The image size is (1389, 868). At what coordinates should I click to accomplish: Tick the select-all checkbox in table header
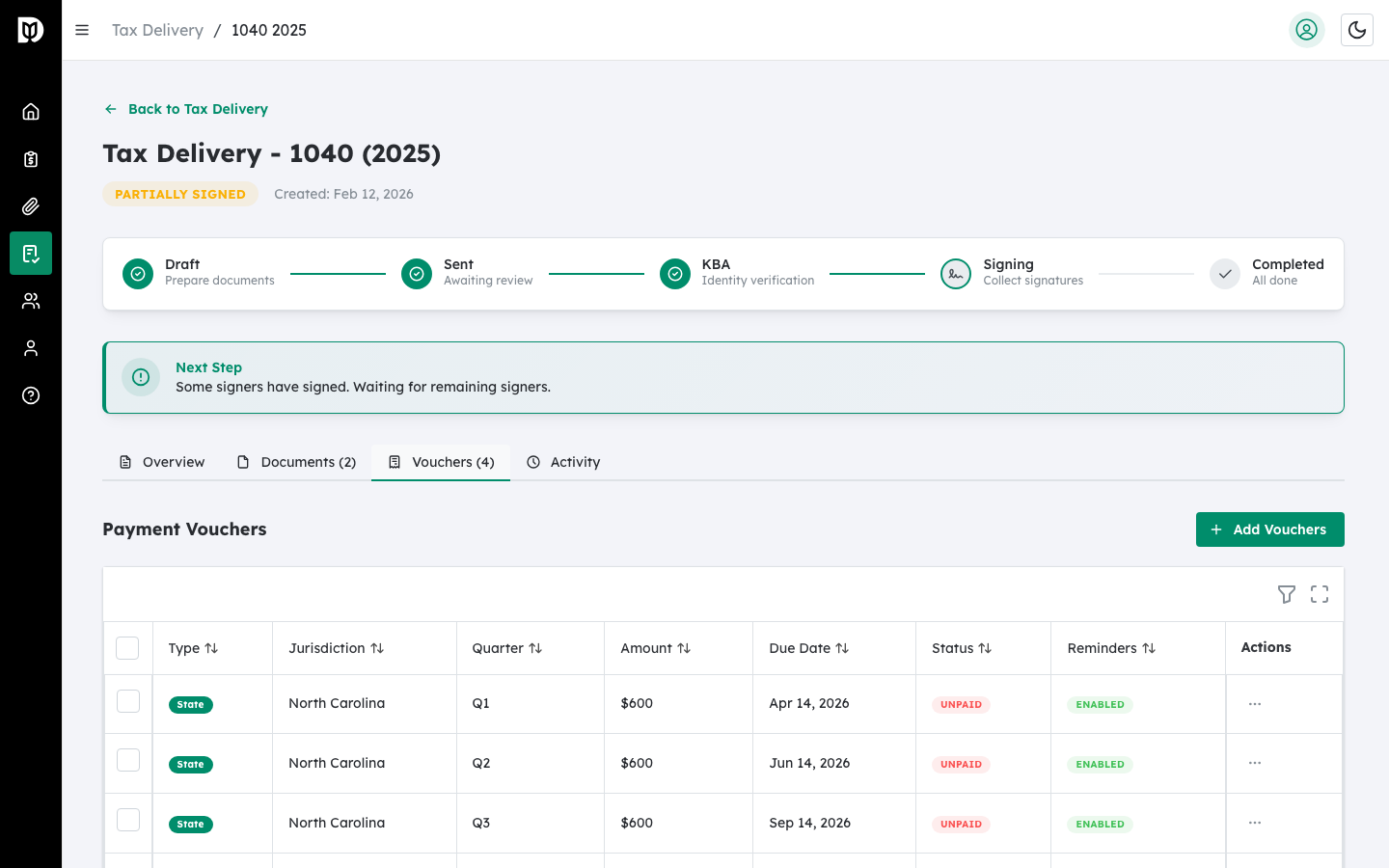pos(127,648)
